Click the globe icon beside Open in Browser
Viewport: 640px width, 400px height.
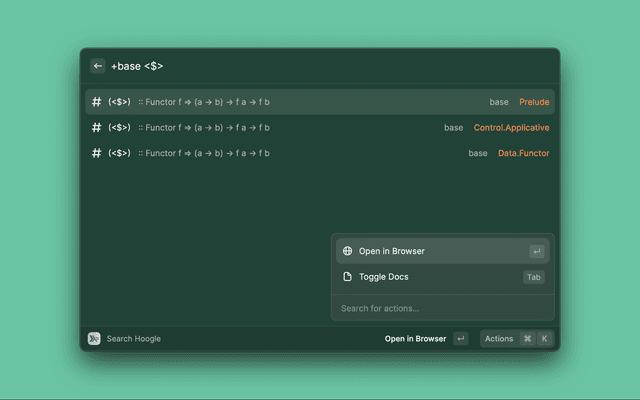pos(347,251)
